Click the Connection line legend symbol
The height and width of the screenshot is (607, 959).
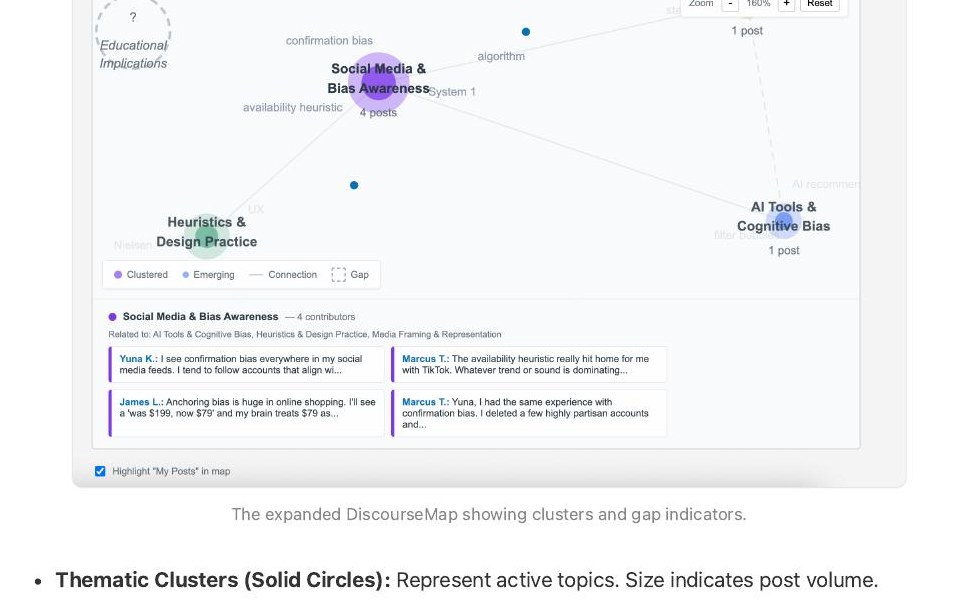pyautogui.click(x=256, y=274)
